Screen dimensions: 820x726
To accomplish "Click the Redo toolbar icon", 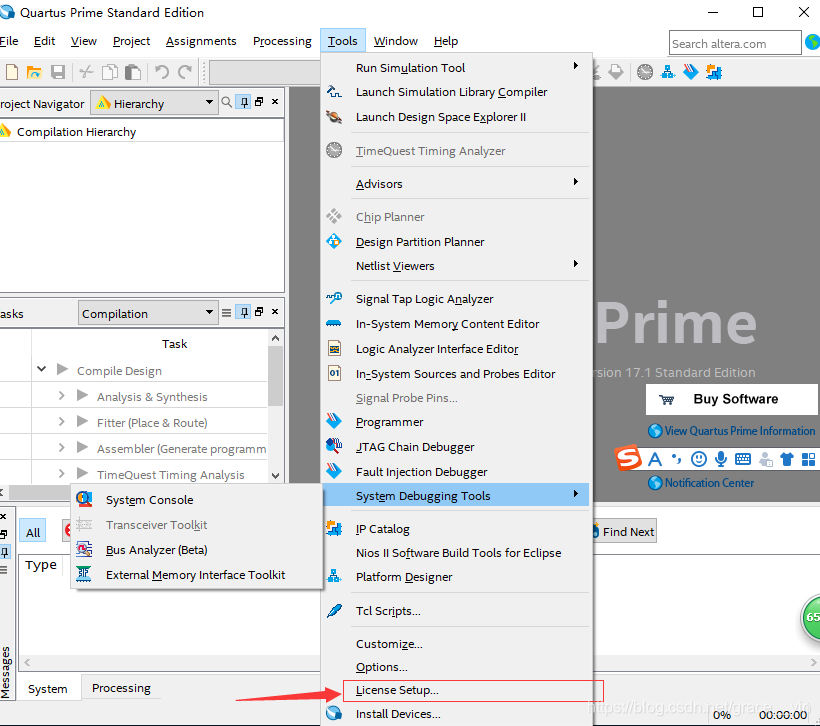I will [185, 72].
